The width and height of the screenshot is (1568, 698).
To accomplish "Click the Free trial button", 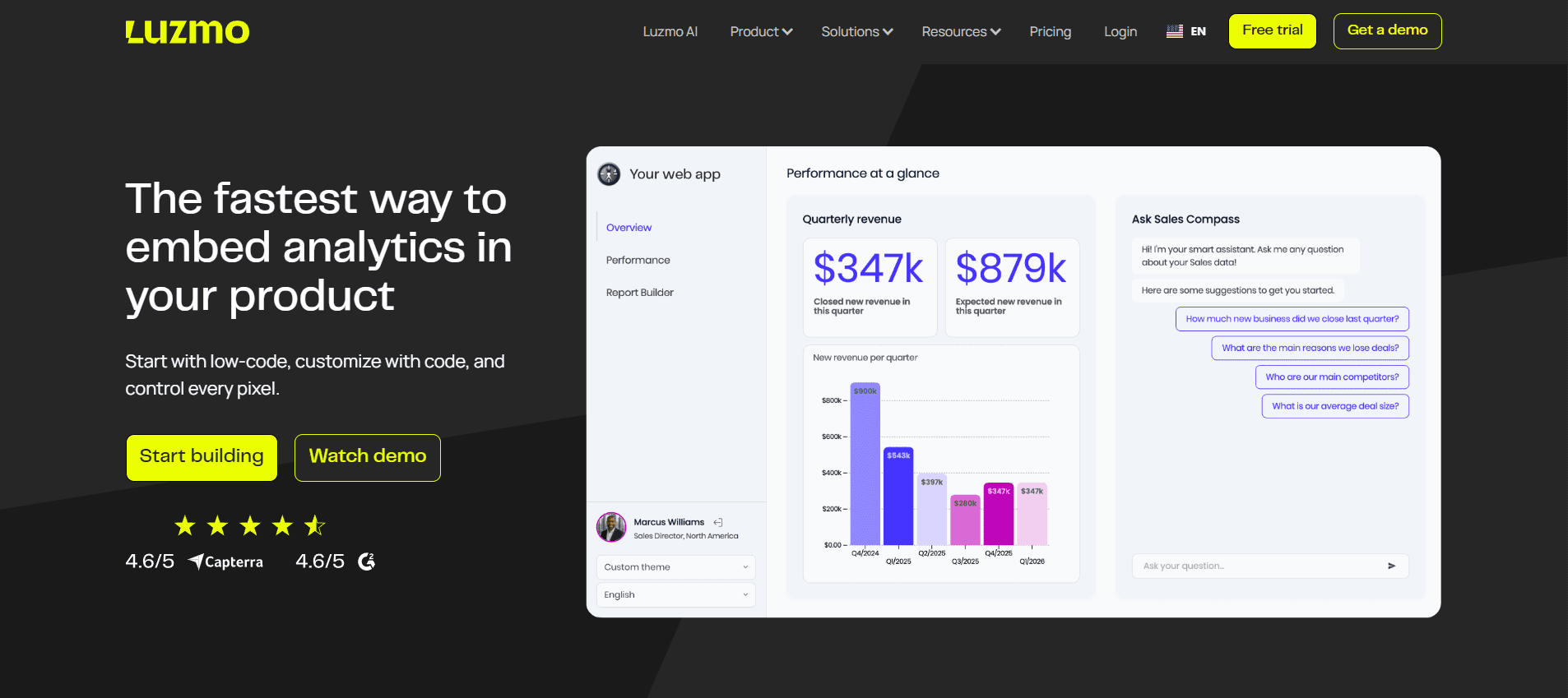I will click(1273, 31).
